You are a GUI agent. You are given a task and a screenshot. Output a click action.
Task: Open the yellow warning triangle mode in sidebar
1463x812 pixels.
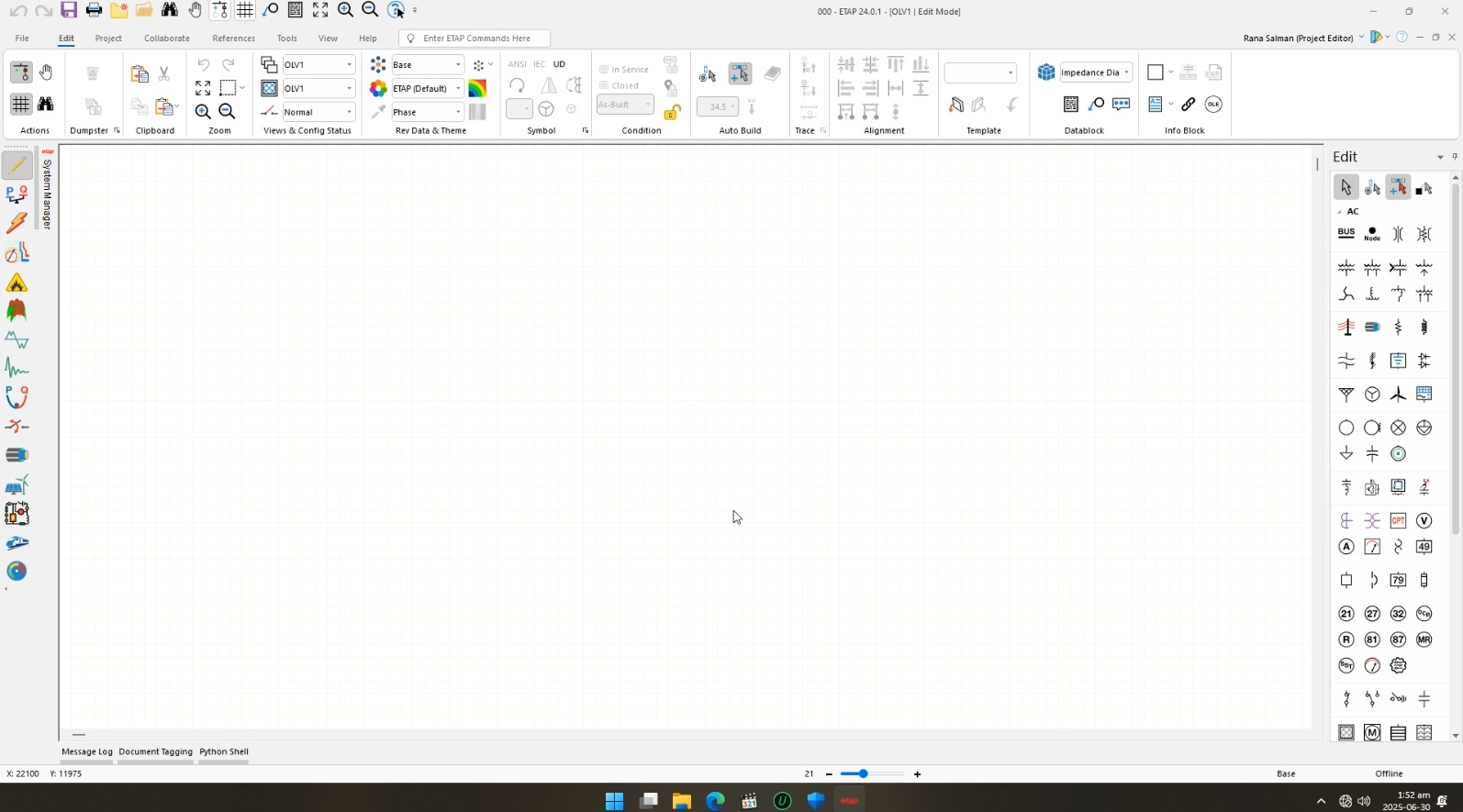click(17, 283)
